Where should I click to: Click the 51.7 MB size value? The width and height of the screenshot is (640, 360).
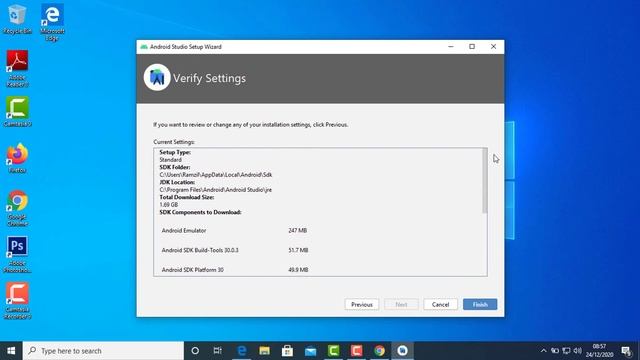[x=298, y=250]
